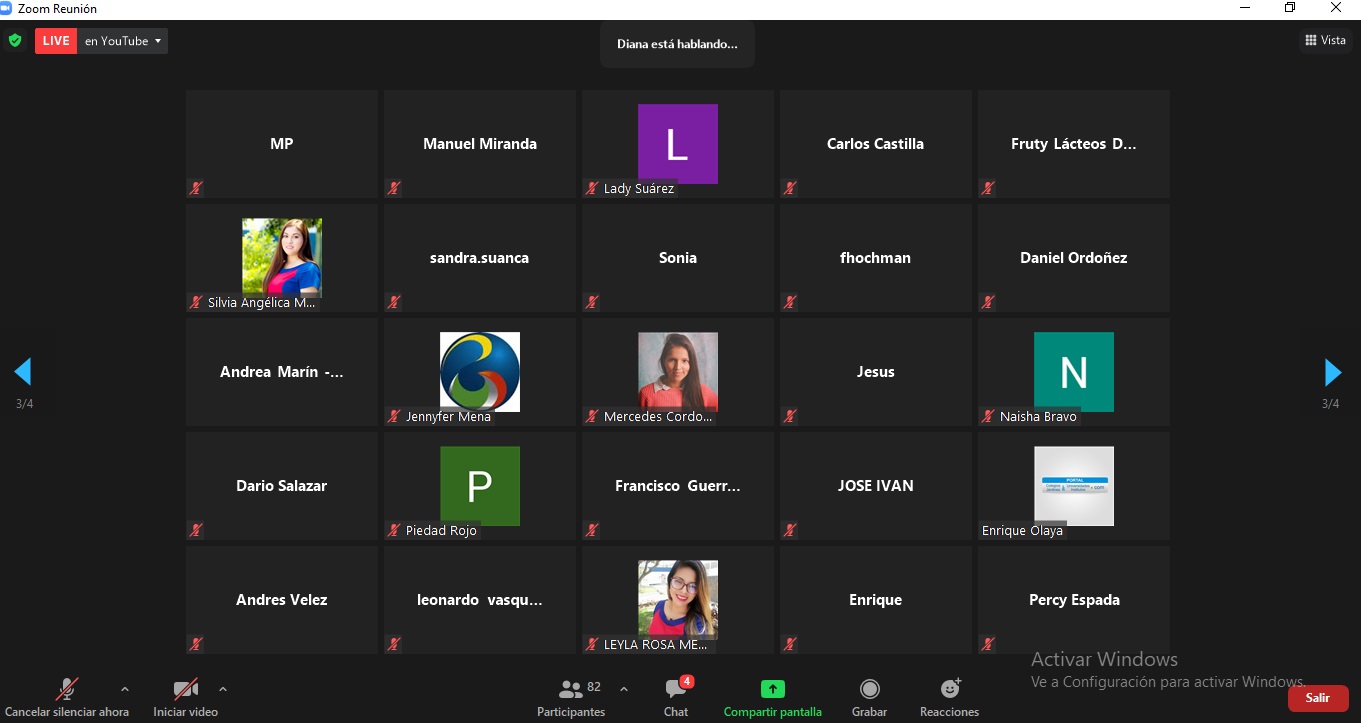Screen dimensions: 1361x723
Task: Click 'Diana está hablando...' speaker notice
Action: (677, 44)
